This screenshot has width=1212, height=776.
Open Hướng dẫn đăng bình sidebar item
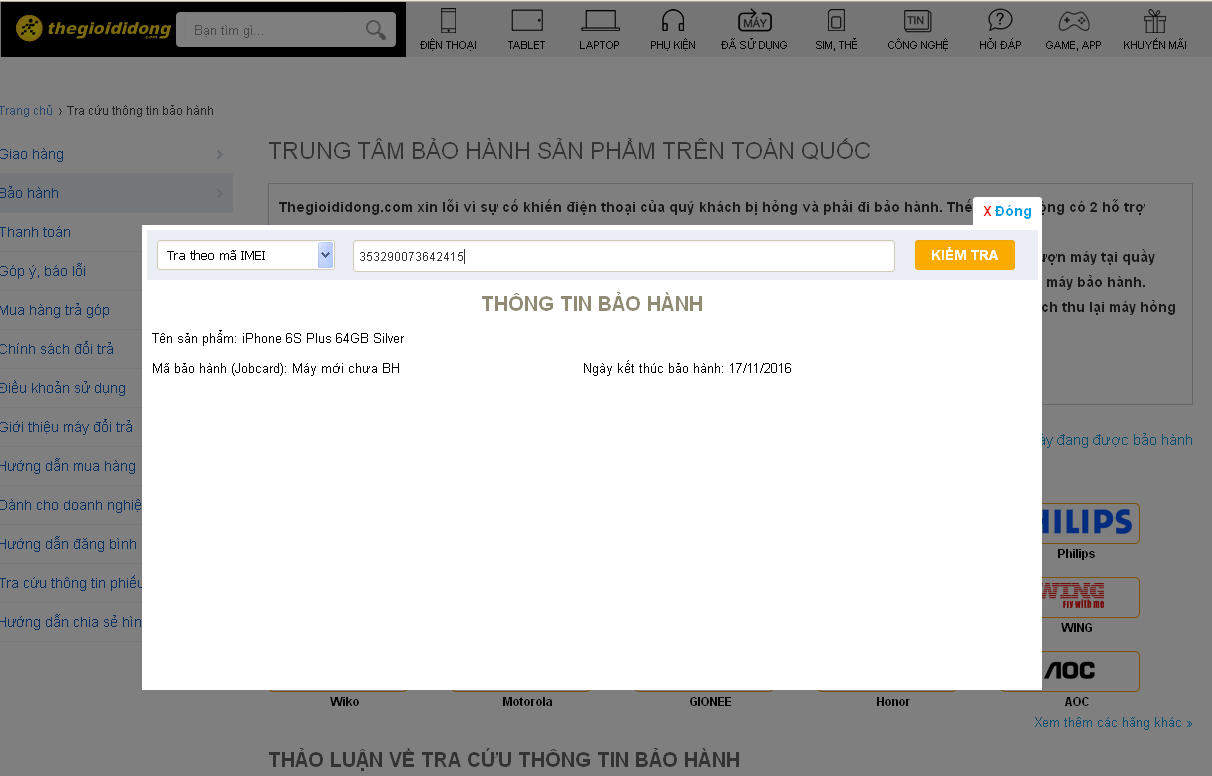click(69, 544)
